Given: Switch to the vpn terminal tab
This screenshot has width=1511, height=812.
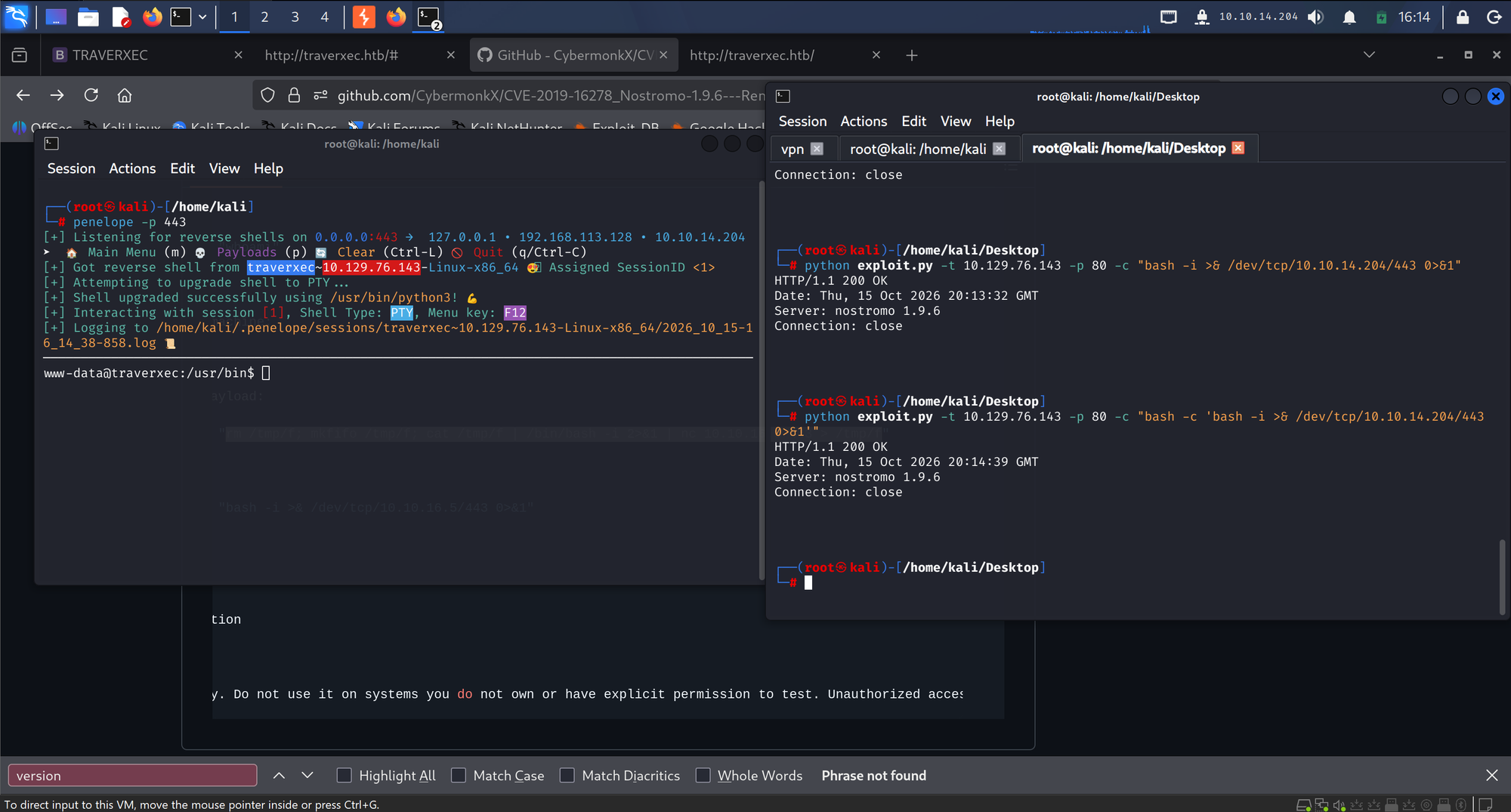Looking at the screenshot, I should pyautogui.click(x=793, y=149).
